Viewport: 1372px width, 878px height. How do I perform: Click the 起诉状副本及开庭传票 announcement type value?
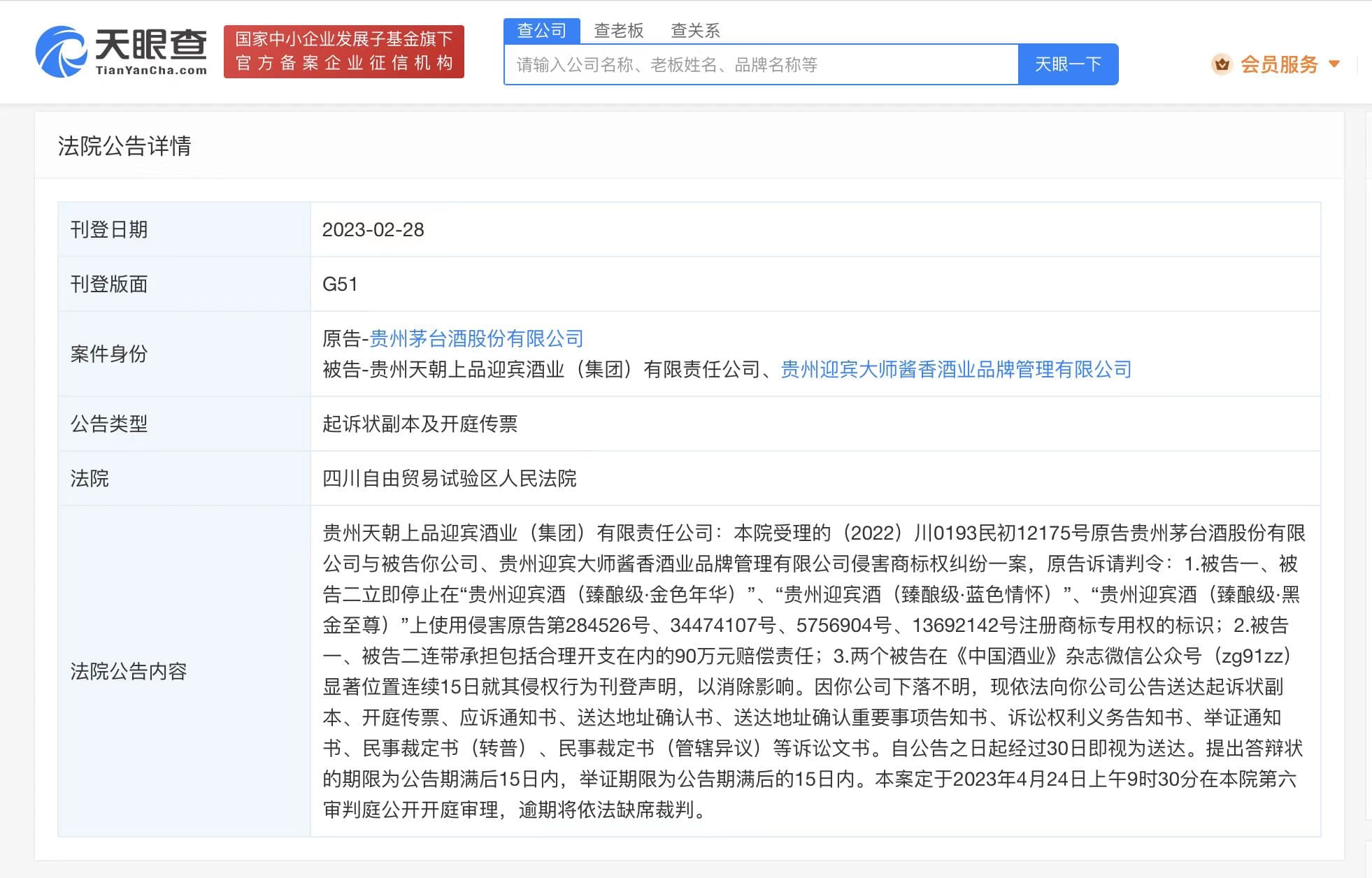coord(420,424)
